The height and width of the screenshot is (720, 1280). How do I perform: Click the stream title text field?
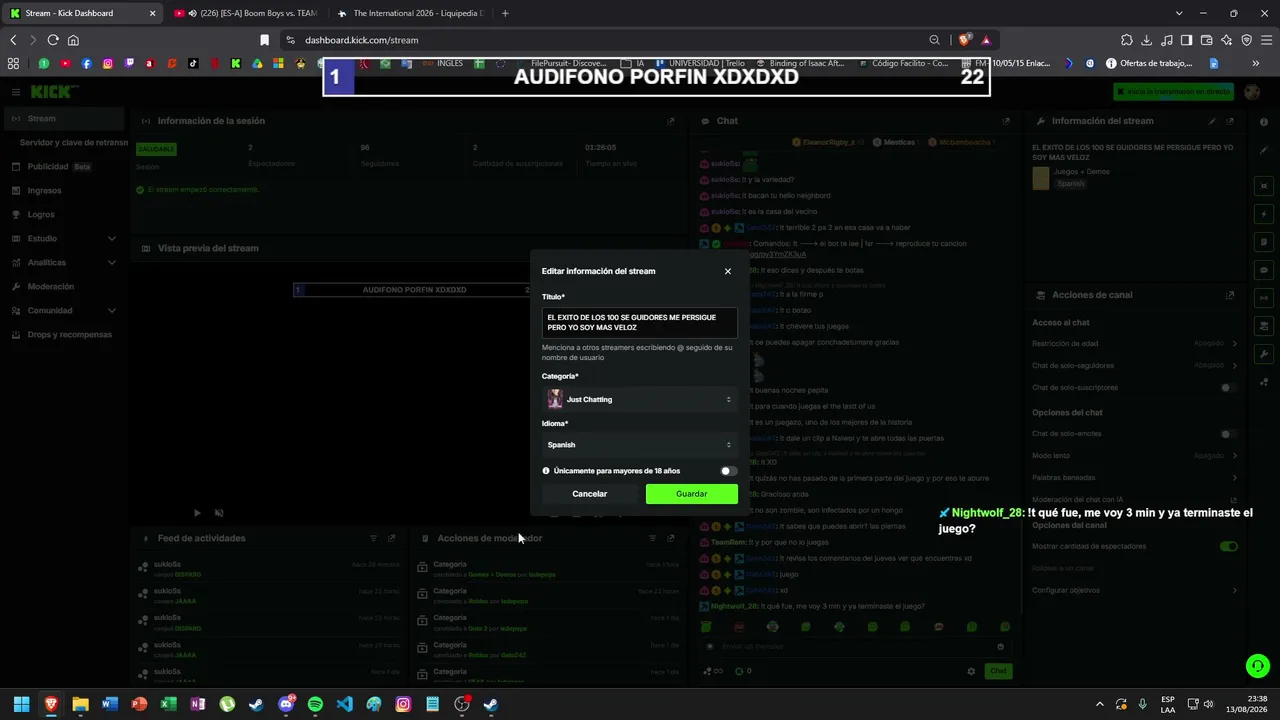[x=640, y=322]
